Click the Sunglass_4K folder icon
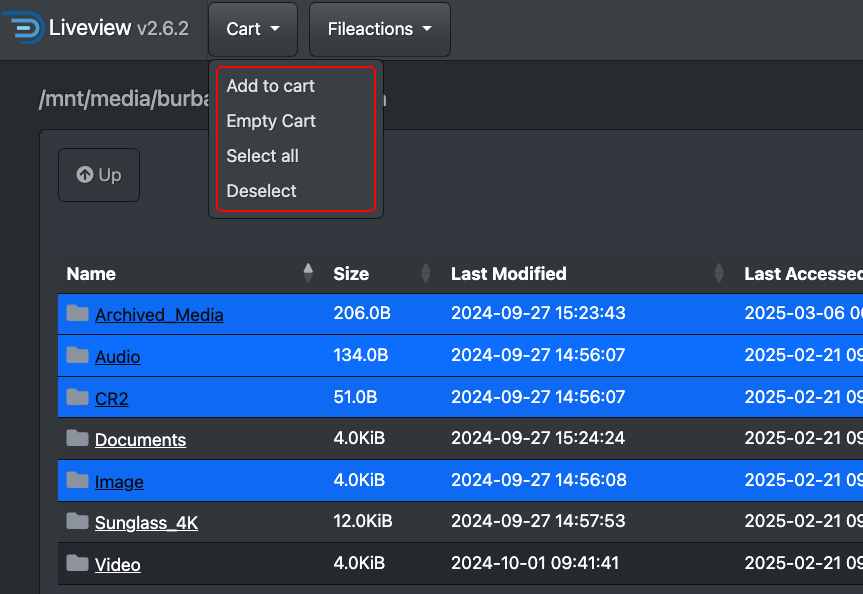 coord(78,522)
